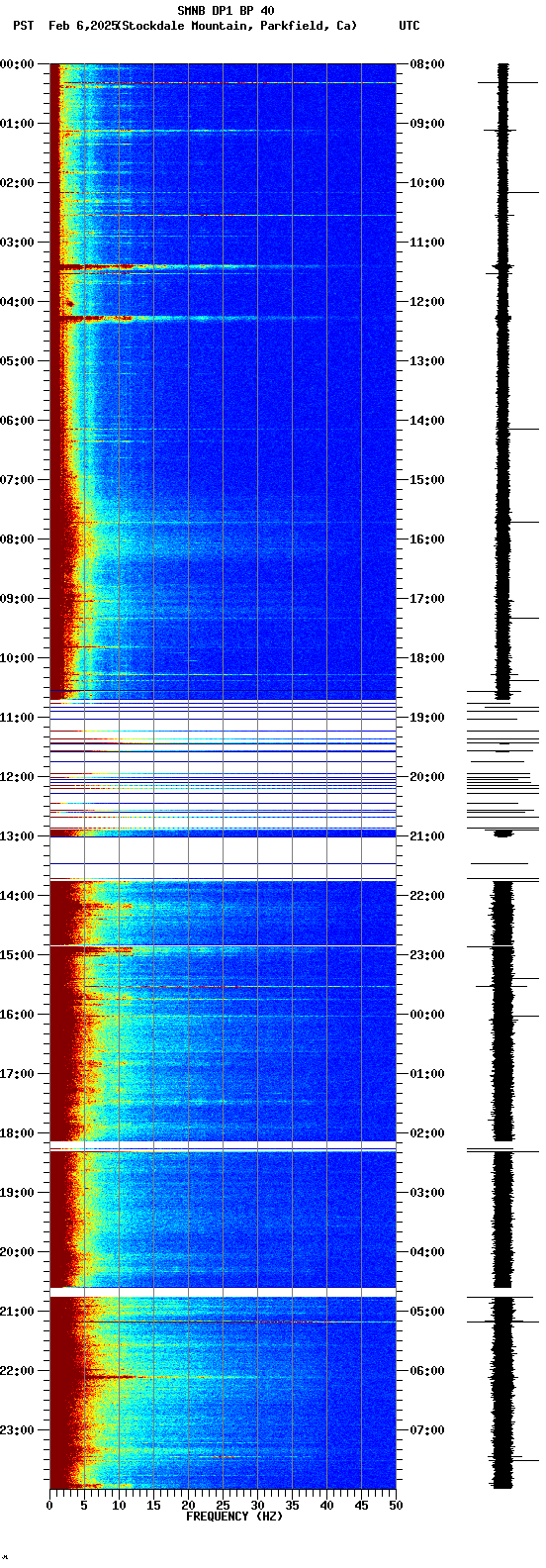
Task: Select the Stockdale Mountain, Parkfield, Ca location text
Action: coord(237,26)
